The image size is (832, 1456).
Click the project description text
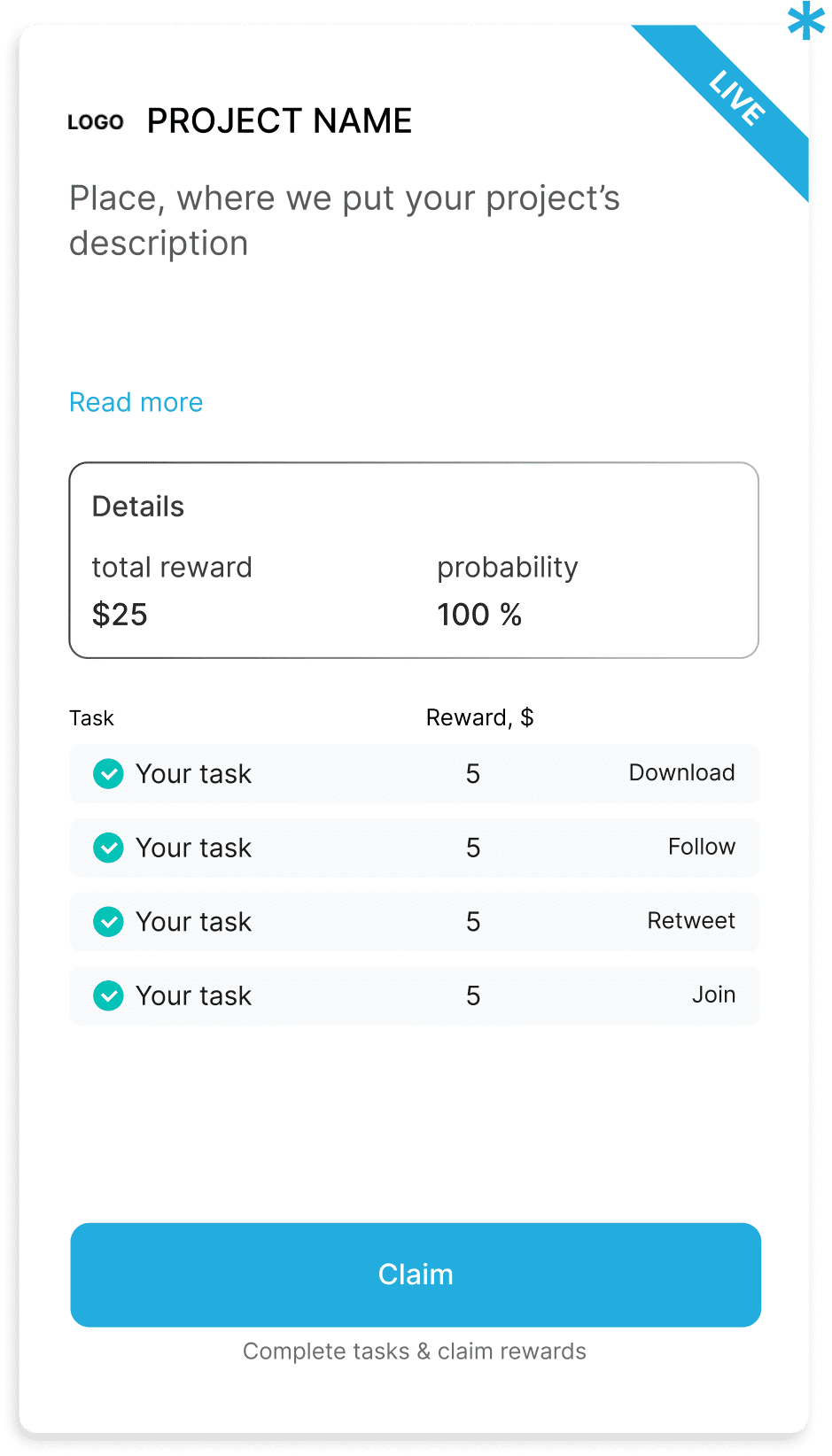(x=345, y=221)
